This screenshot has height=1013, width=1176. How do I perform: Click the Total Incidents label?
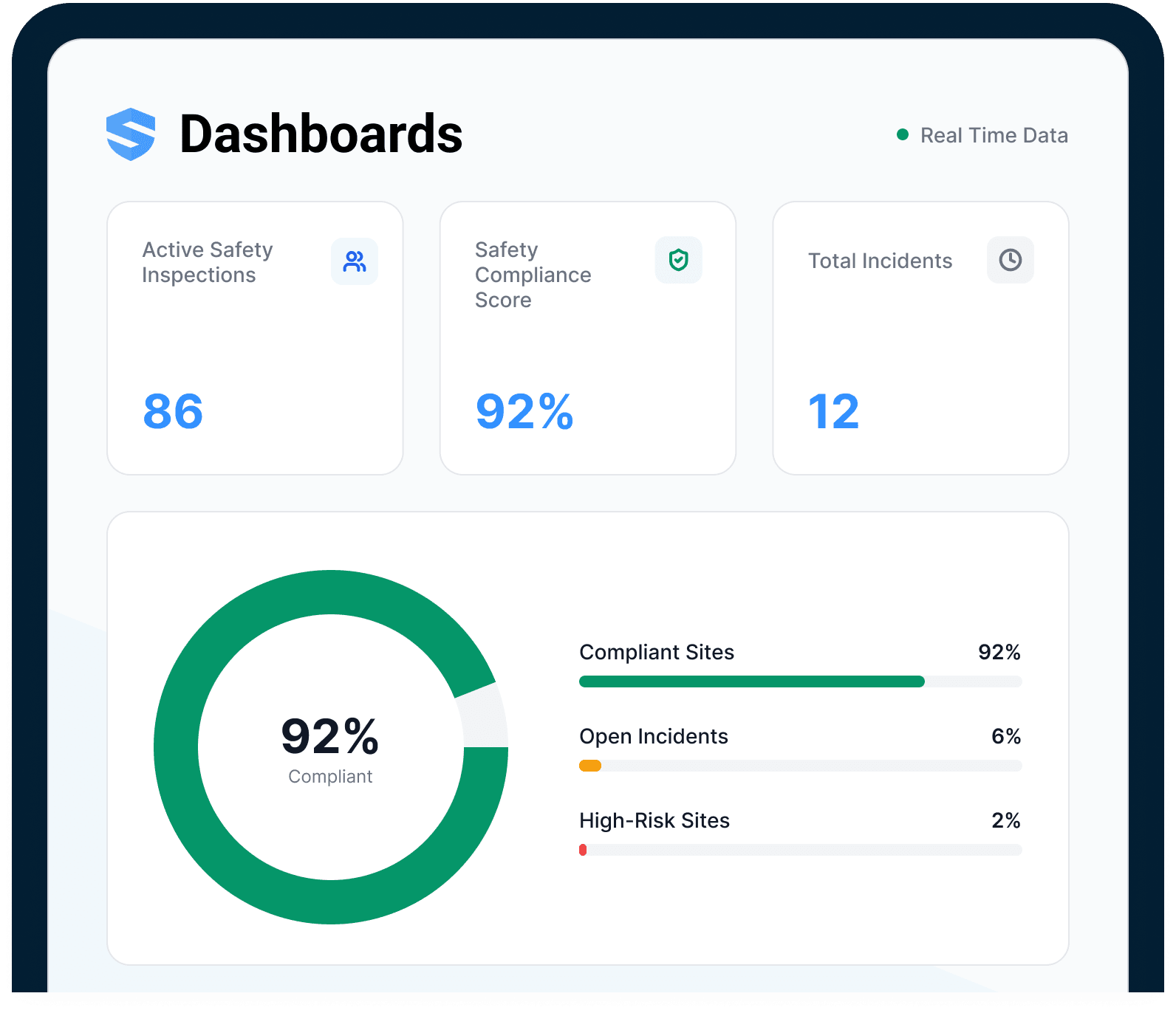tap(881, 261)
